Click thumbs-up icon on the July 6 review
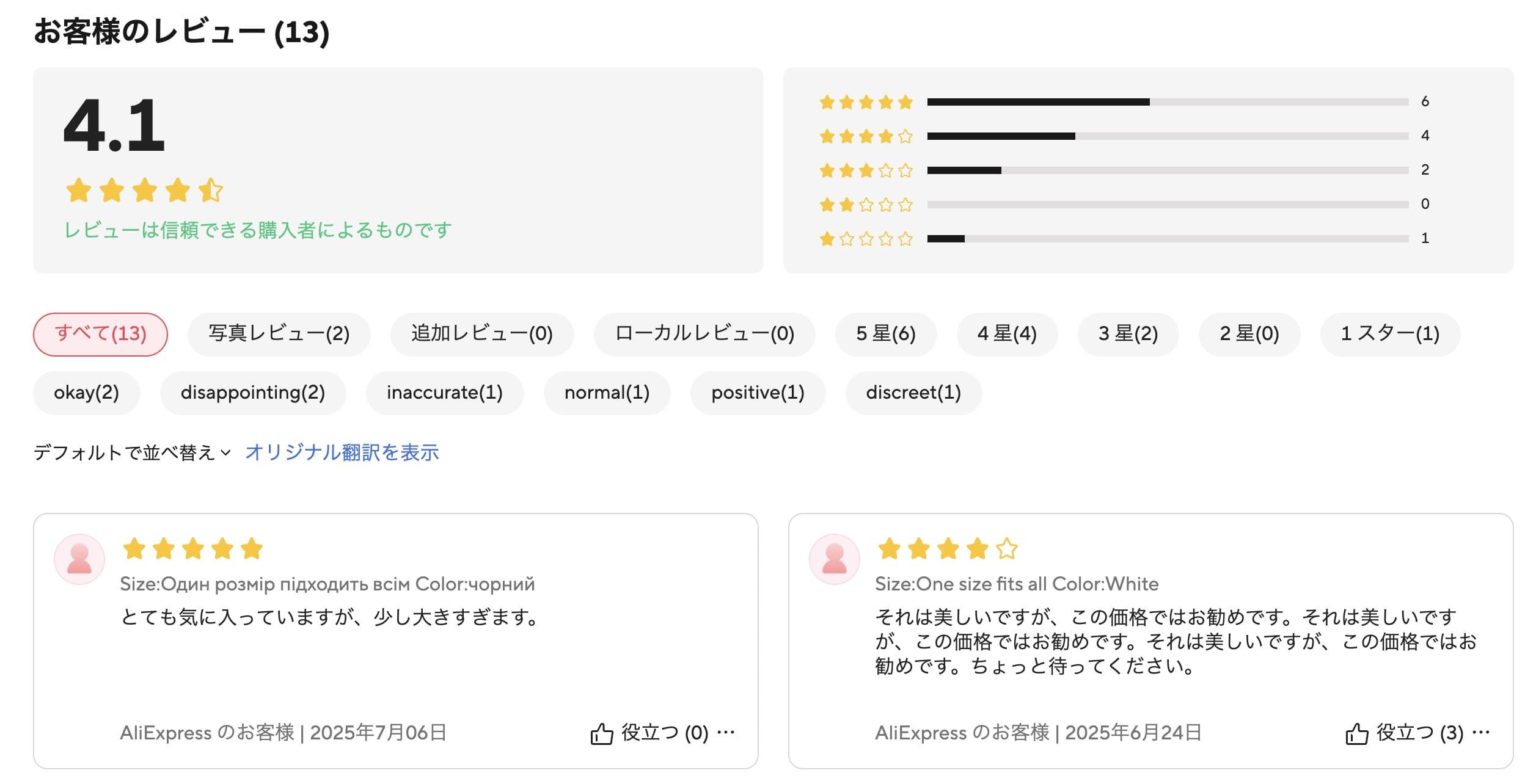Image resolution: width=1536 pixels, height=784 pixels. (601, 733)
